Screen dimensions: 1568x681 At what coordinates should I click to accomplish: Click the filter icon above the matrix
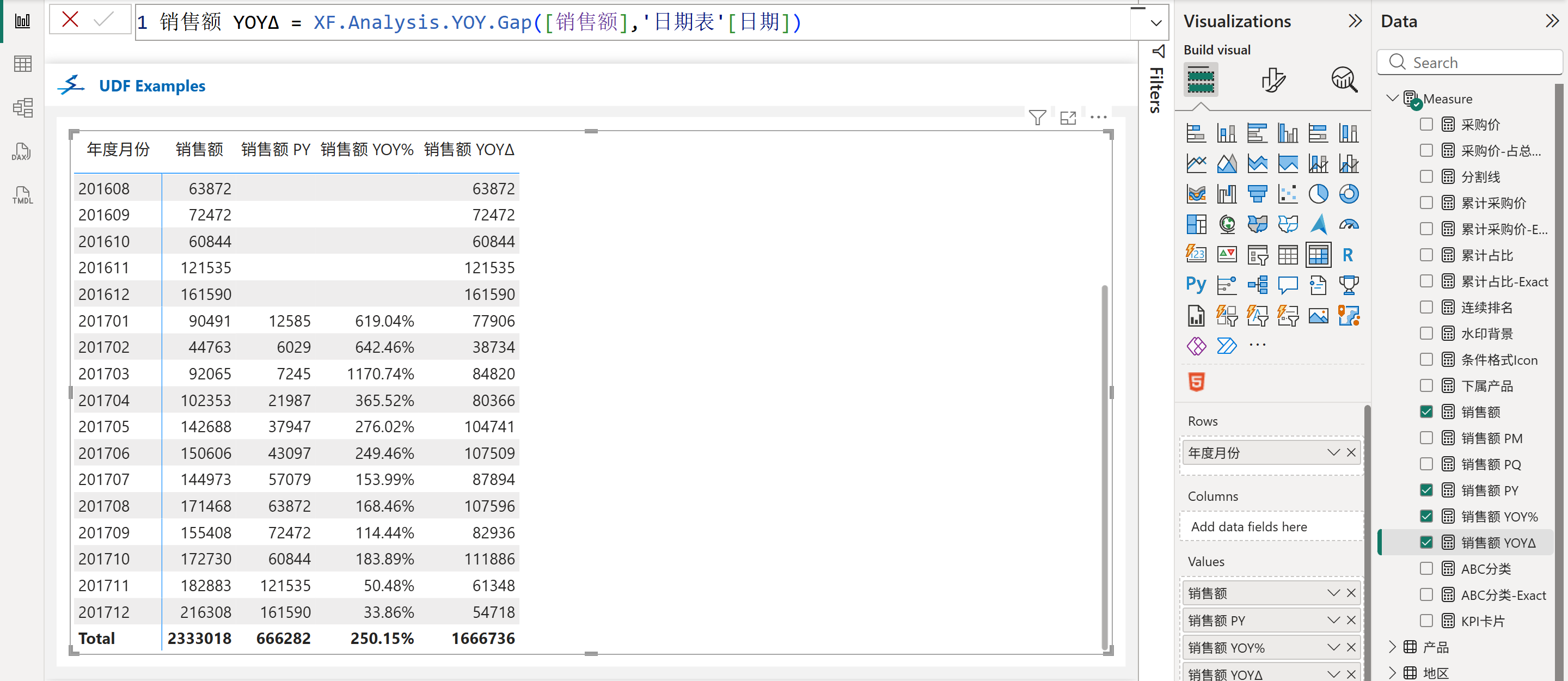[x=1037, y=118]
